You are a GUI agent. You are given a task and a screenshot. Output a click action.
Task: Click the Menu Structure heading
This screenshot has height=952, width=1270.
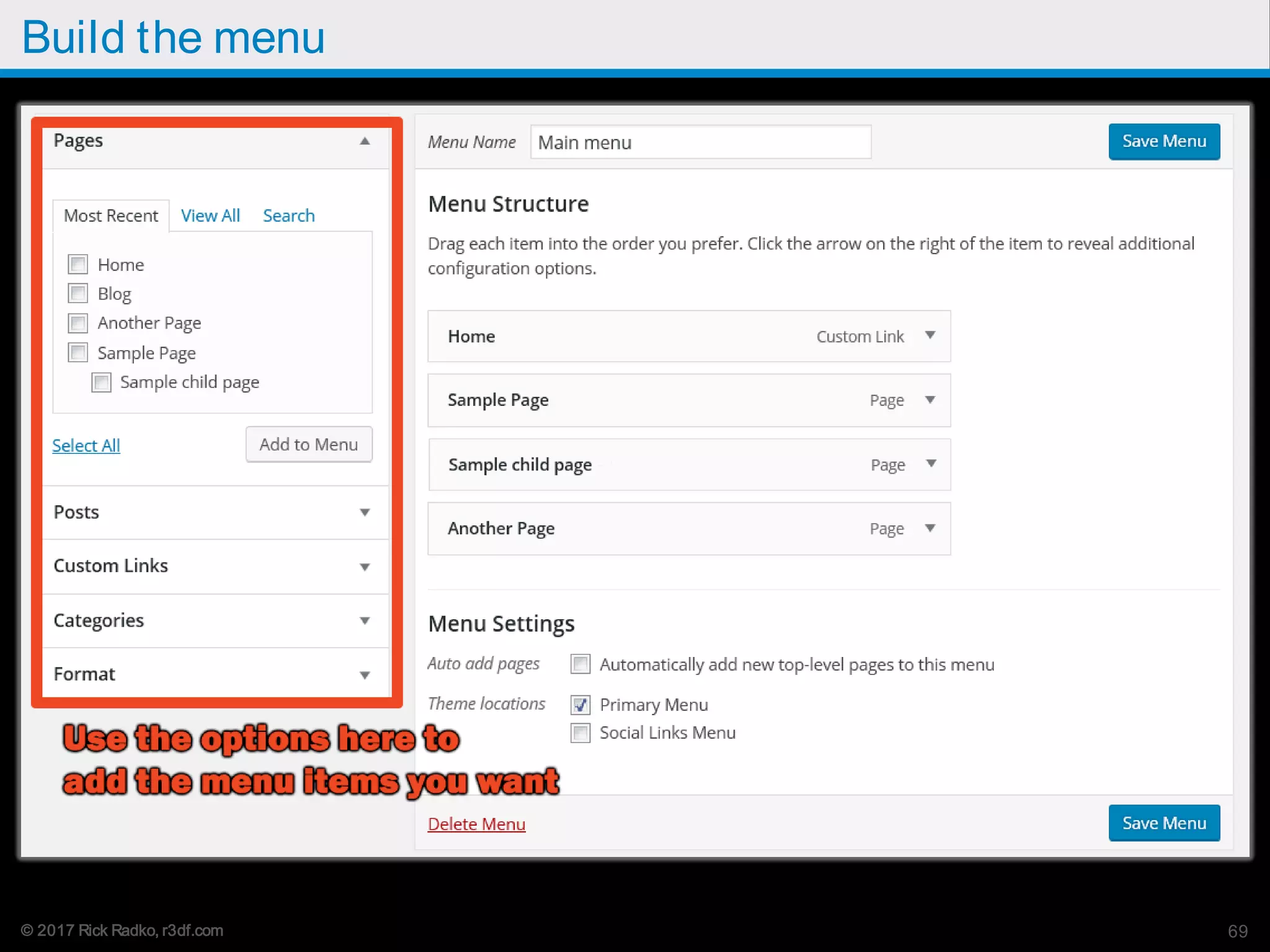[x=508, y=204]
